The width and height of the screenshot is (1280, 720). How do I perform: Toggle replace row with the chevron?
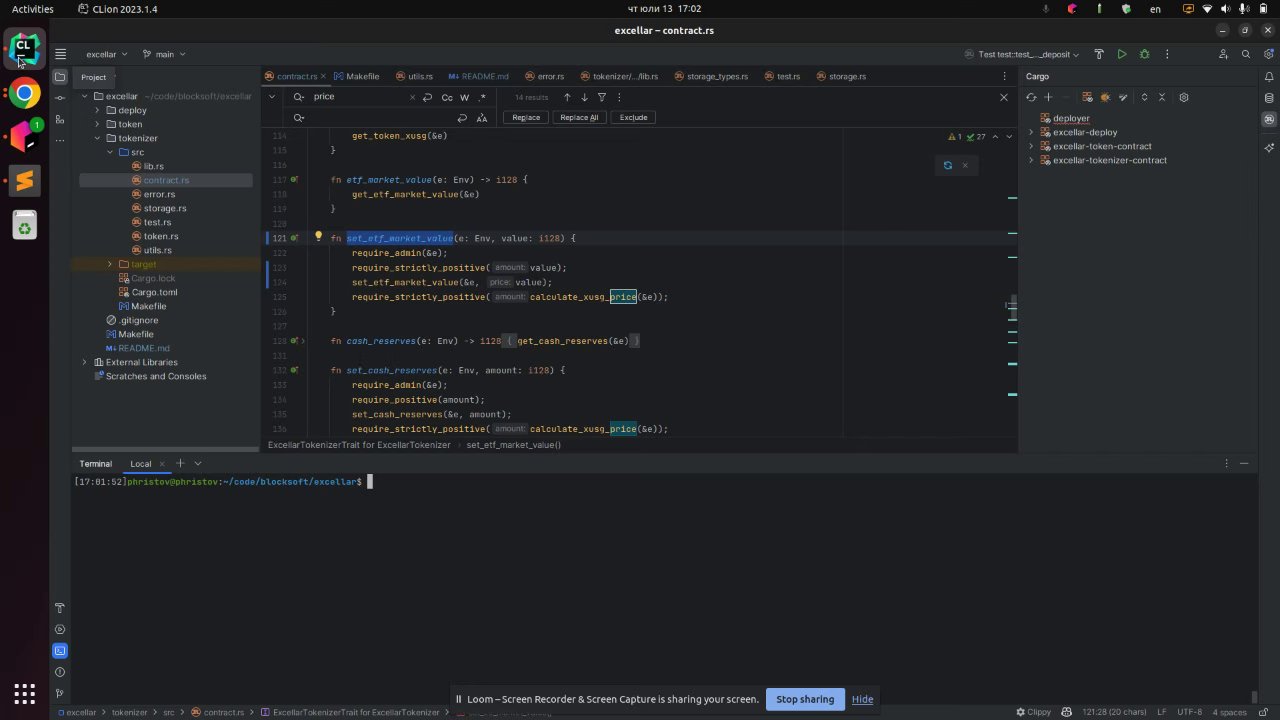pyautogui.click(x=271, y=97)
